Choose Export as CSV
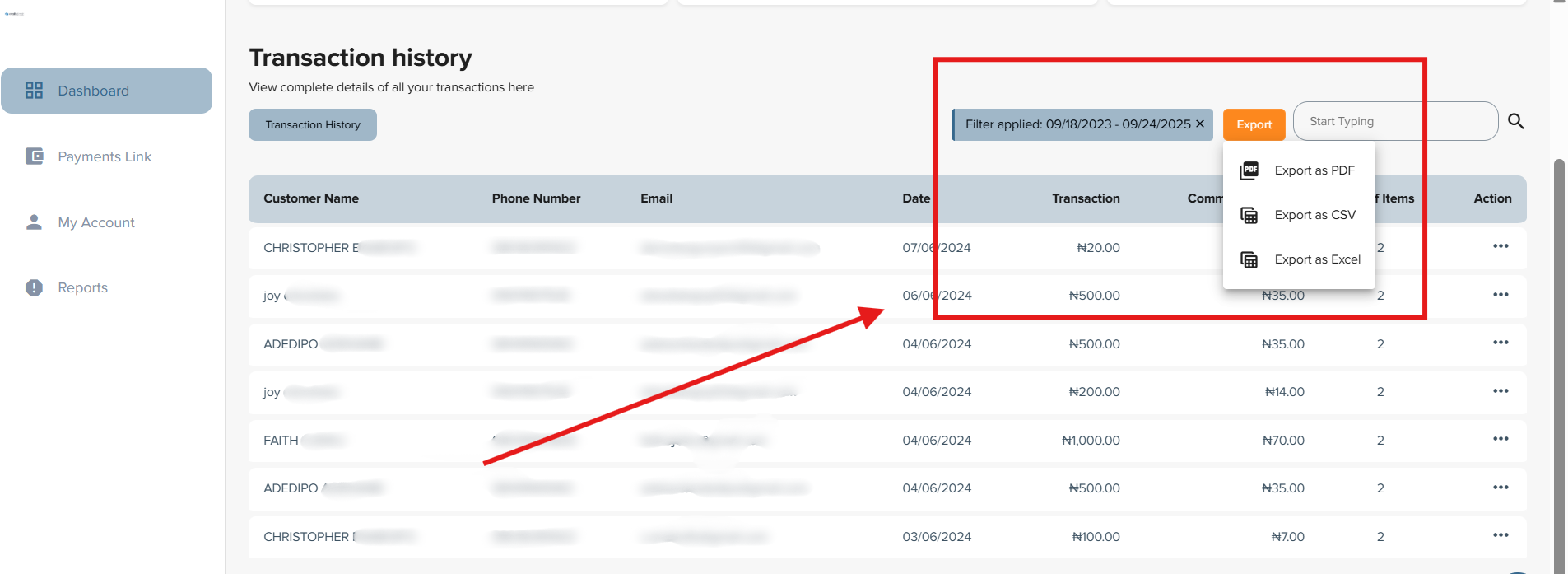1568x574 pixels. (x=1299, y=215)
